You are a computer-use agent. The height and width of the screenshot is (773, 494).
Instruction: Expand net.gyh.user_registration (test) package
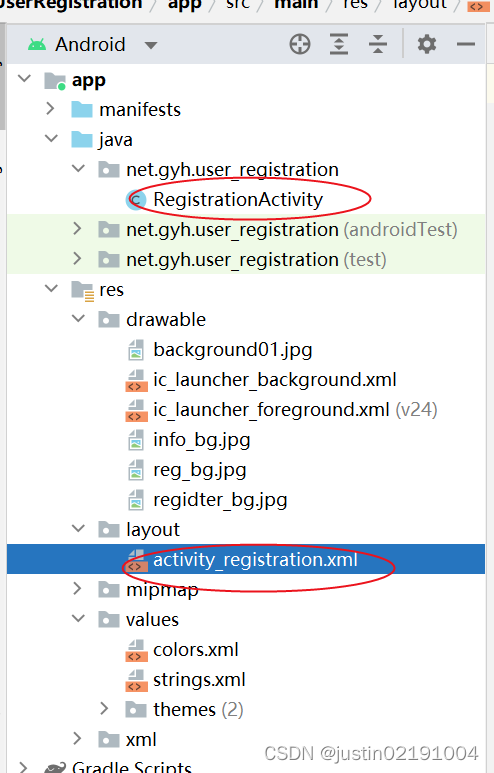pyautogui.click(x=77, y=259)
